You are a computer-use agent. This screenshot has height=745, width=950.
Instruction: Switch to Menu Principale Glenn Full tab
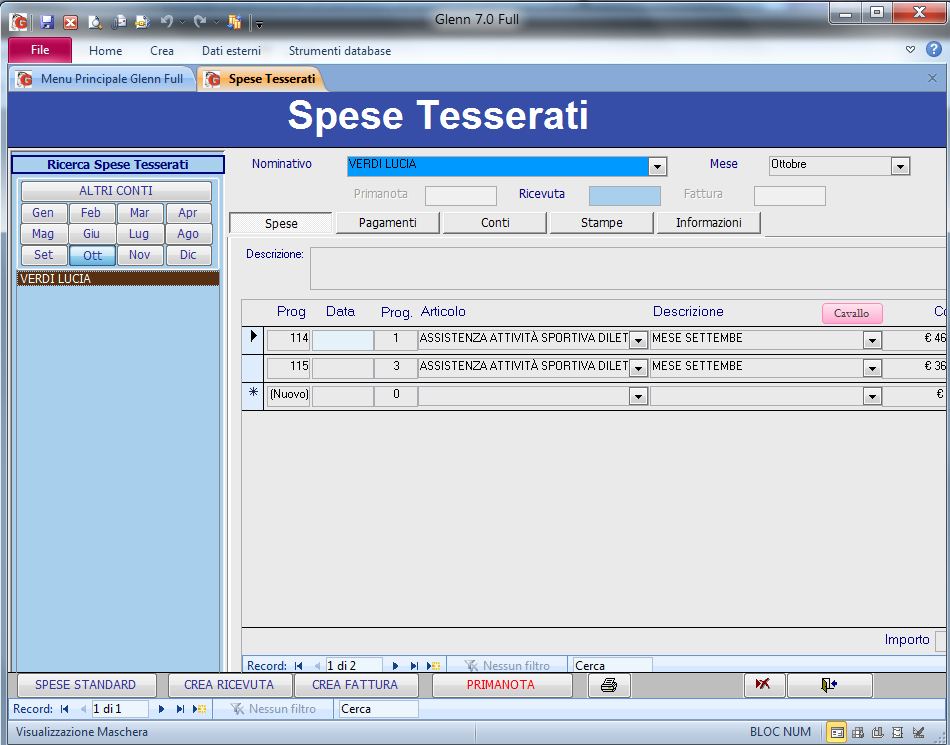tap(102, 79)
